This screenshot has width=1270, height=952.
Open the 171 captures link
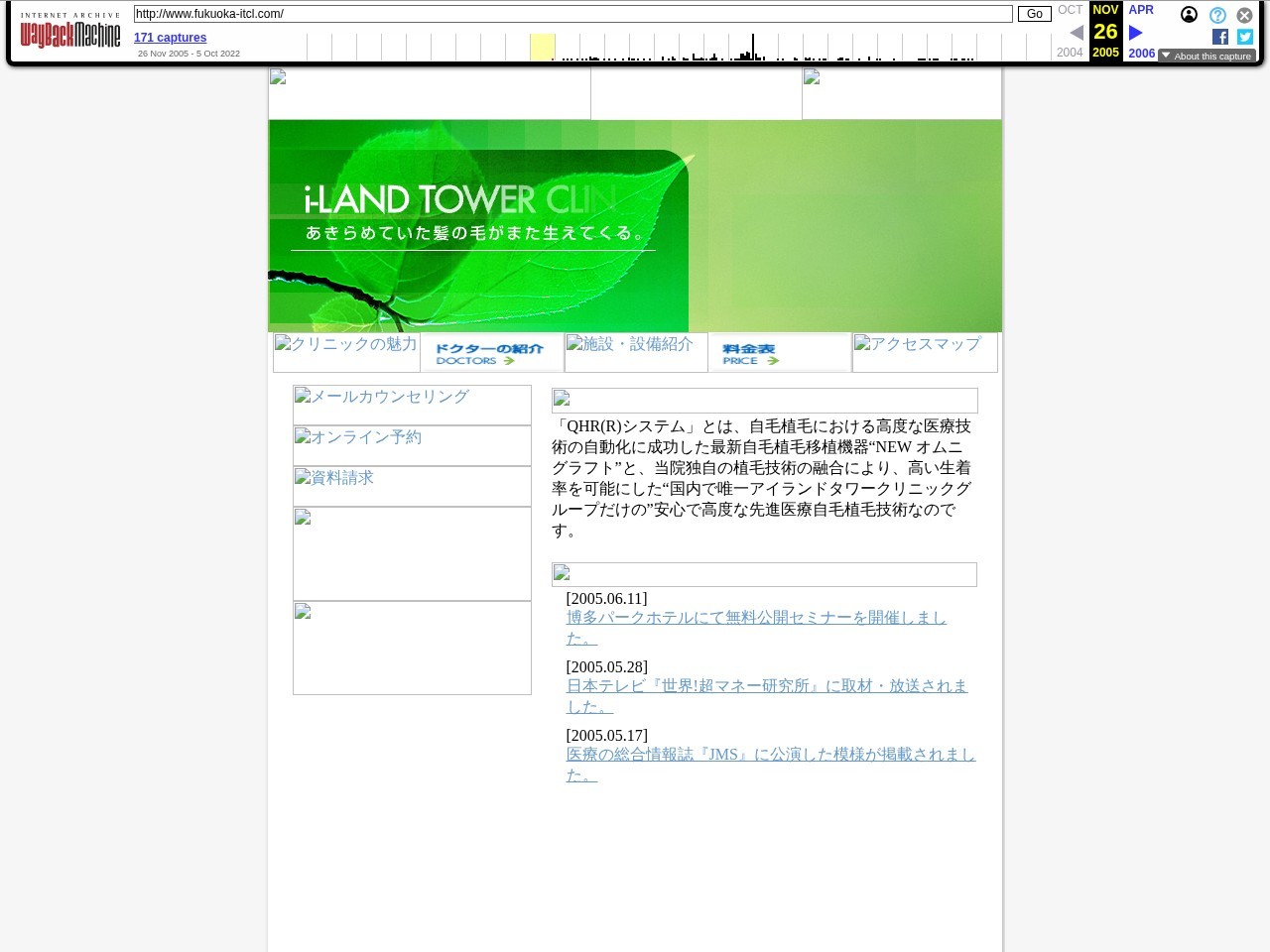(x=170, y=38)
